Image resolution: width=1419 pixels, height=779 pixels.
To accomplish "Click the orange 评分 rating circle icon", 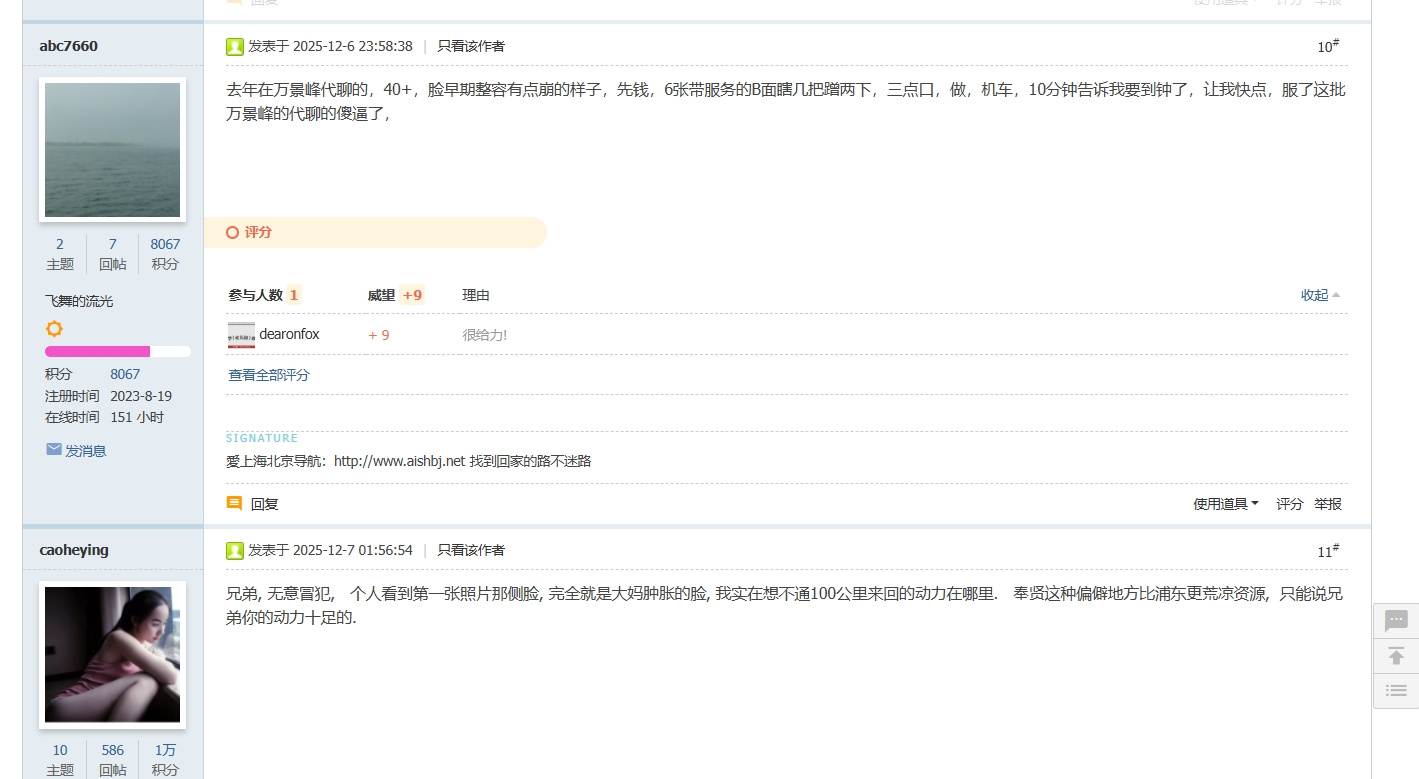I will [x=233, y=232].
